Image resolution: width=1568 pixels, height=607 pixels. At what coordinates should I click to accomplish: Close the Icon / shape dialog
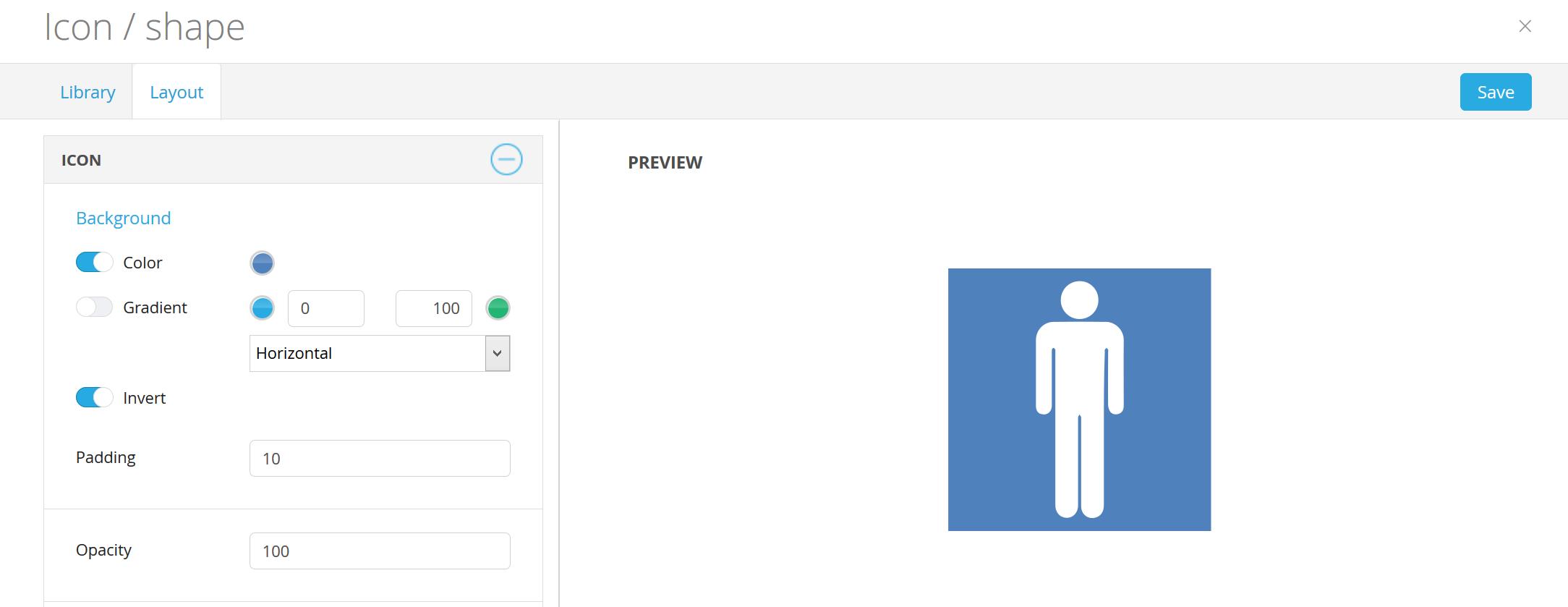click(x=1525, y=27)
